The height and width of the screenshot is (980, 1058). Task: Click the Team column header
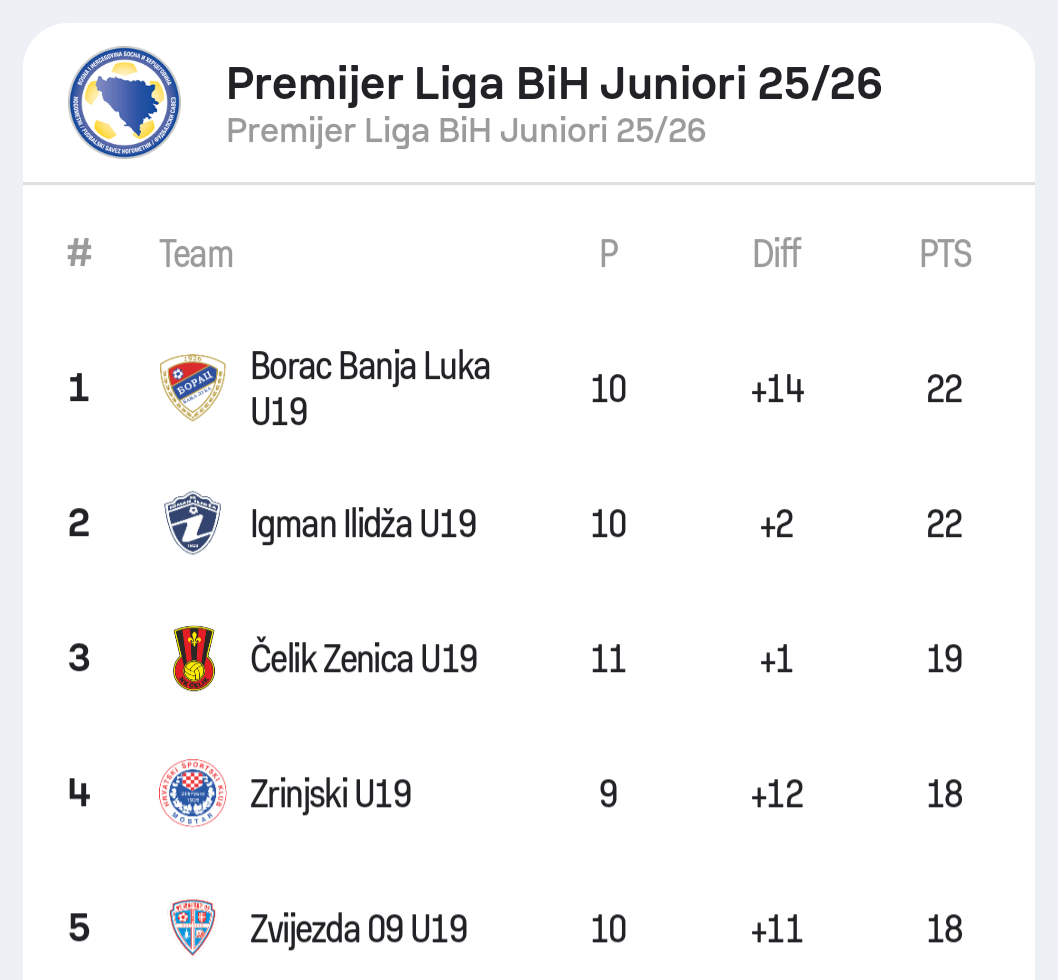pyautogui.click(x=196, y=254)
